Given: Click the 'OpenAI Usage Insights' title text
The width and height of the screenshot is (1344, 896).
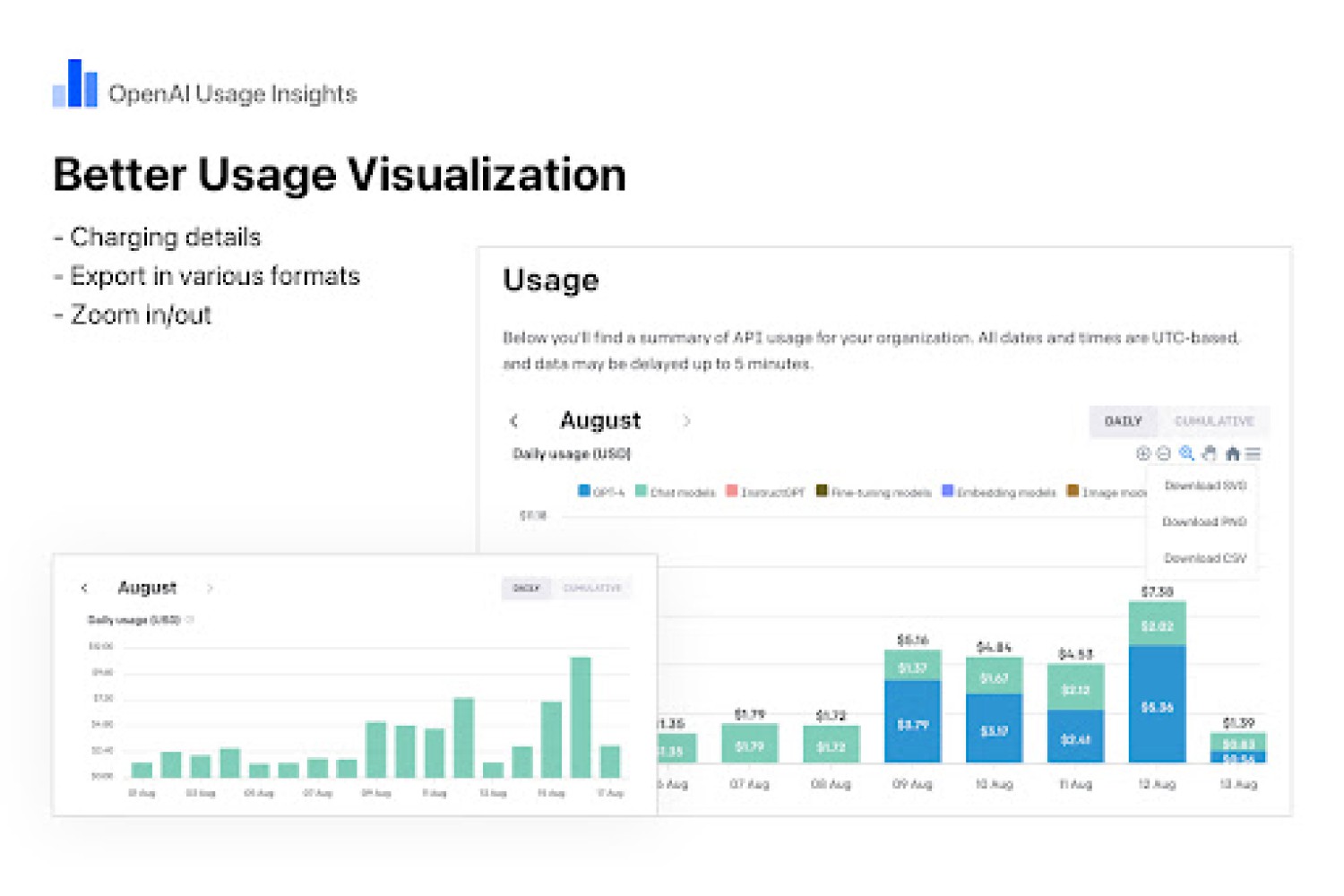Looking at the screenshot, I should click(x=233, y=93).
